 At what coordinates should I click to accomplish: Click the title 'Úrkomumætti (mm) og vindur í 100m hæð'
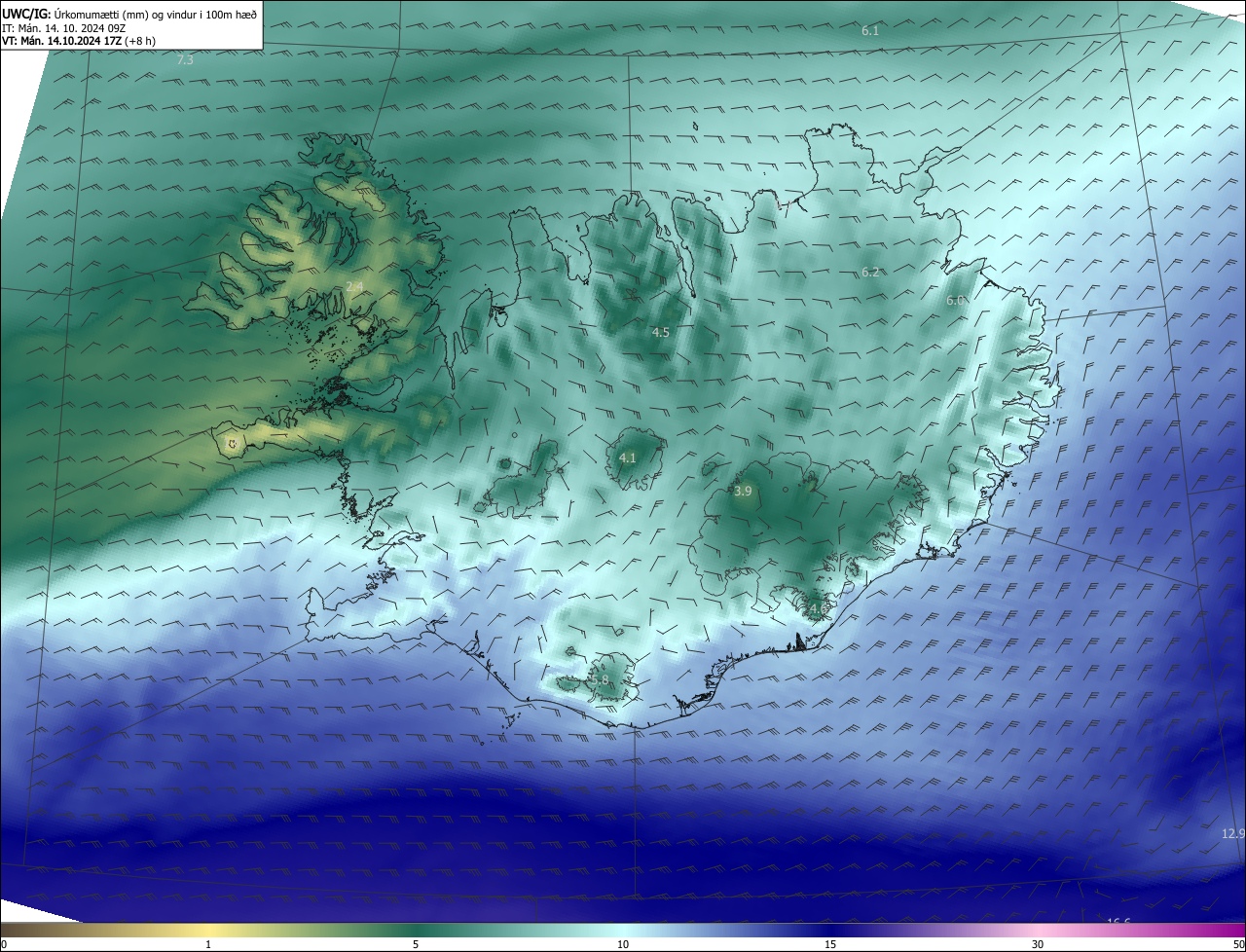(x=156, y=15)
